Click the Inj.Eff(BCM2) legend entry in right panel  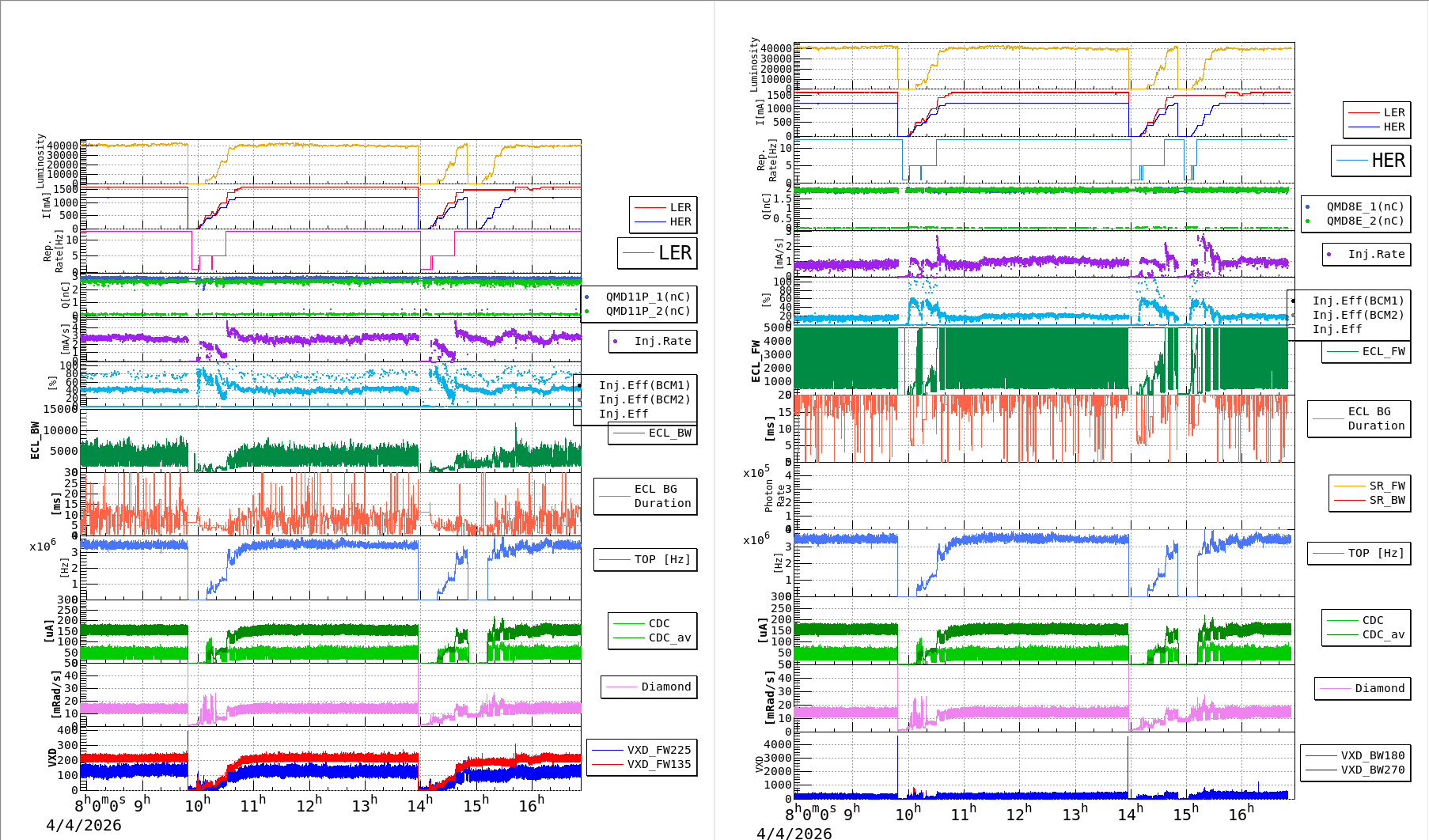click(x=1358, y=316)
